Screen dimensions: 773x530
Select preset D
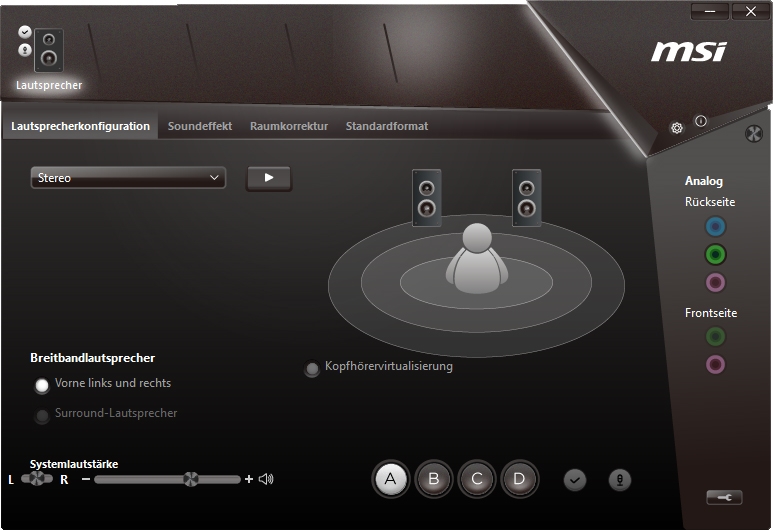[x=520, y=479]
